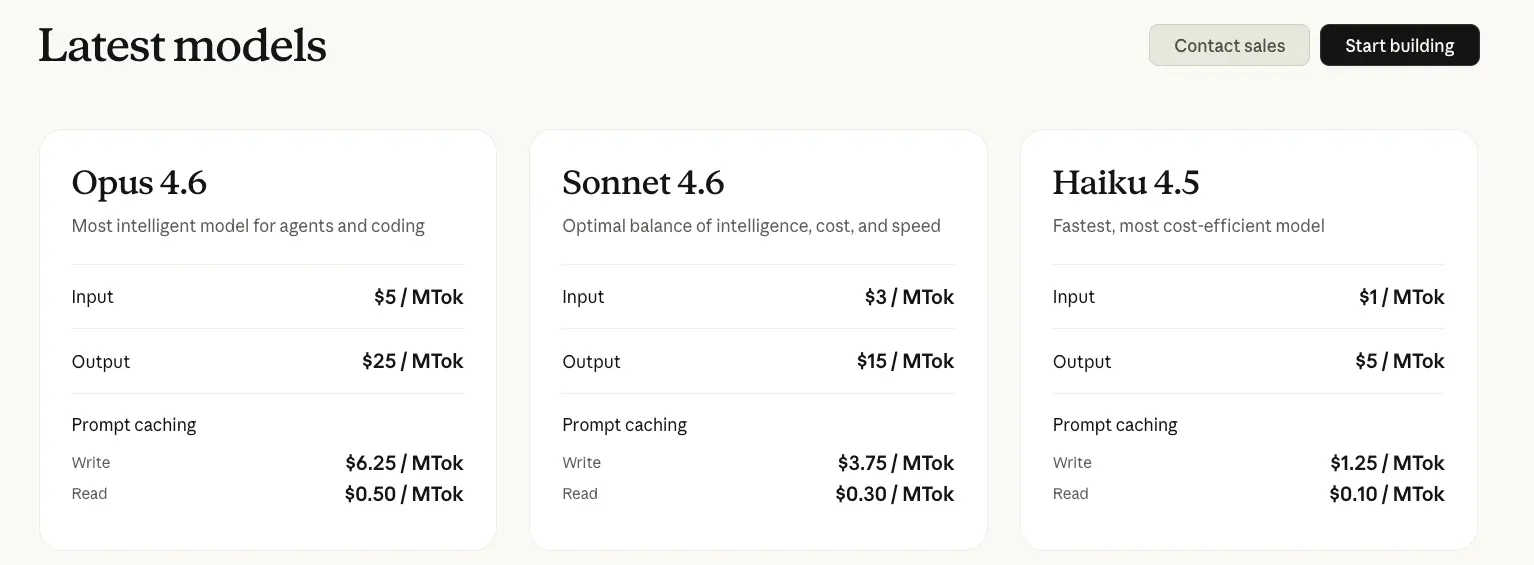Click the Opus 4.6 input price $5 / MTok
Screen dimensions: 1534x565
418,297
